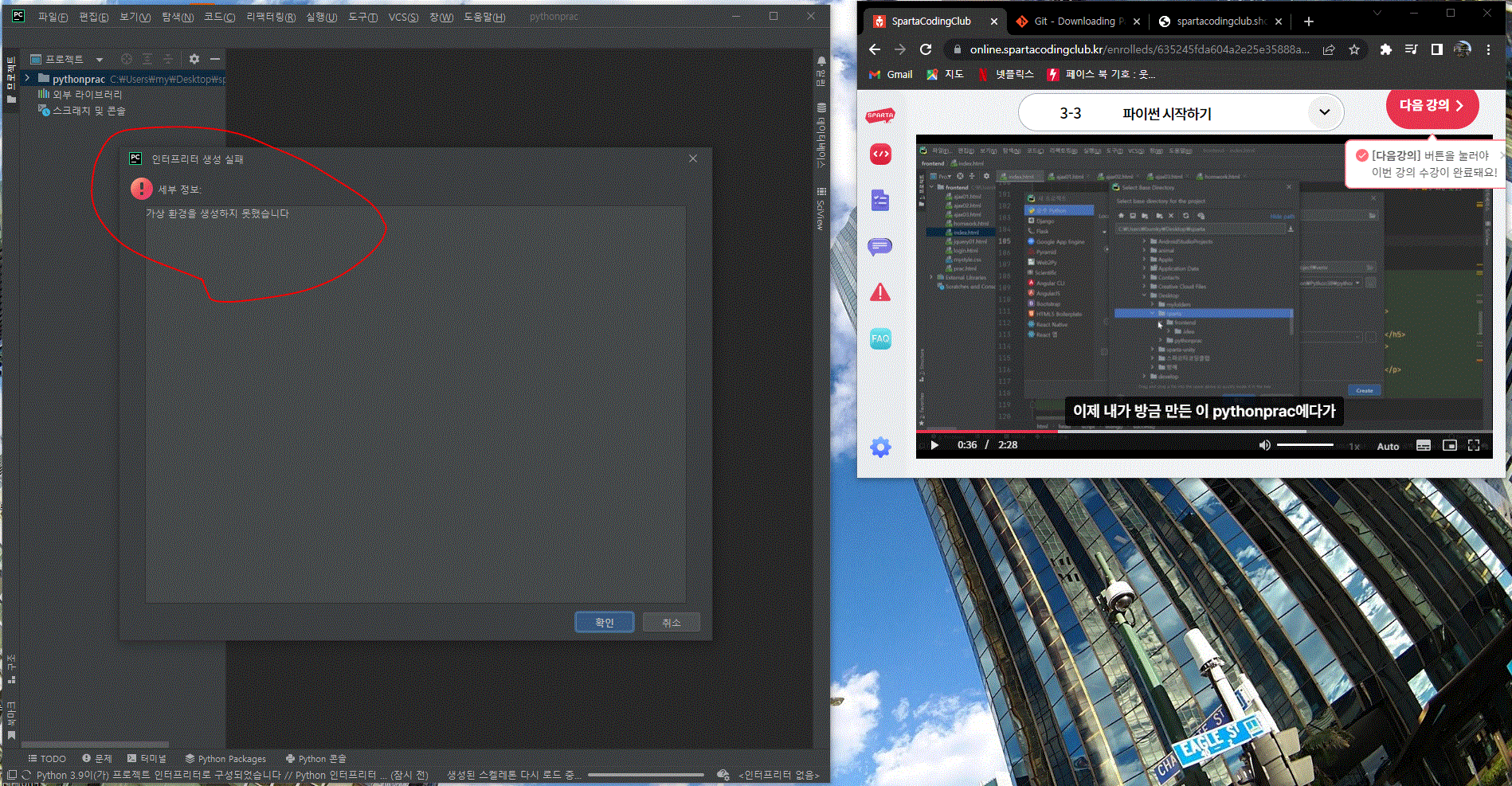The width and height of the screenshot is (1512, 786).
Task: Click the 다음 강의 button
Action: coord(1432,105)
